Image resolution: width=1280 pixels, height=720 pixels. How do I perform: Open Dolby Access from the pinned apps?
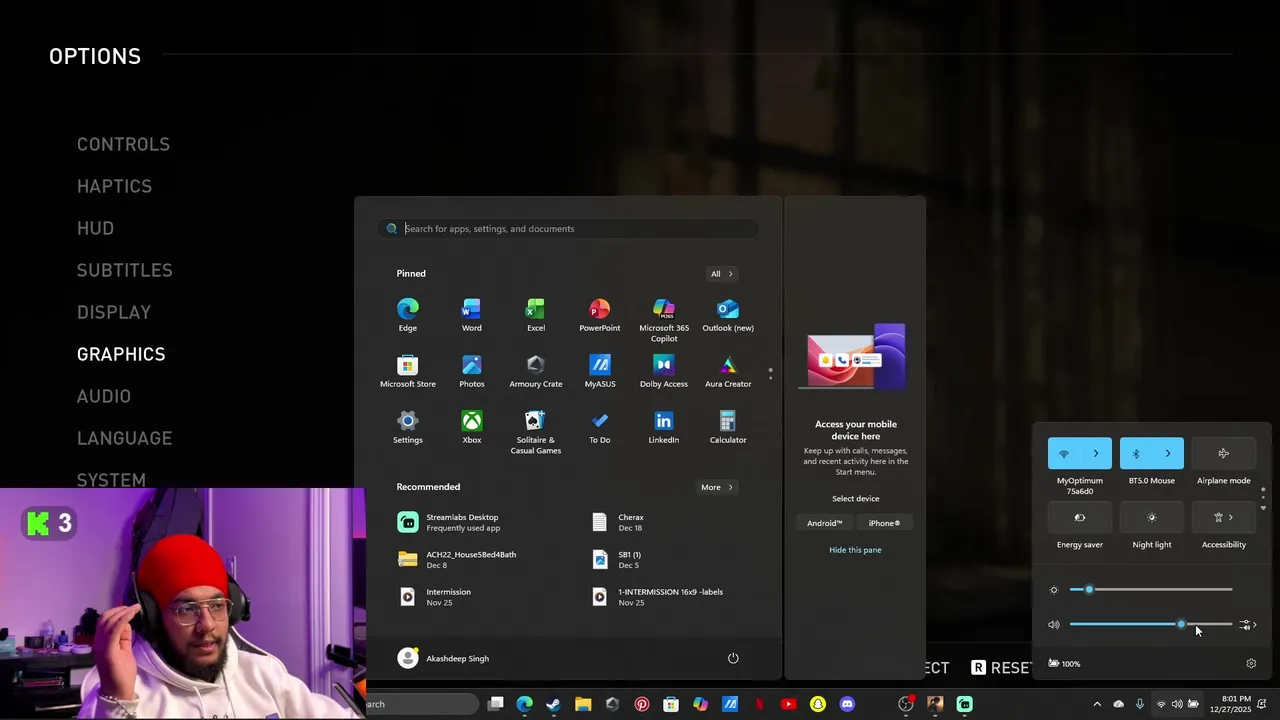tap(664, 371)
